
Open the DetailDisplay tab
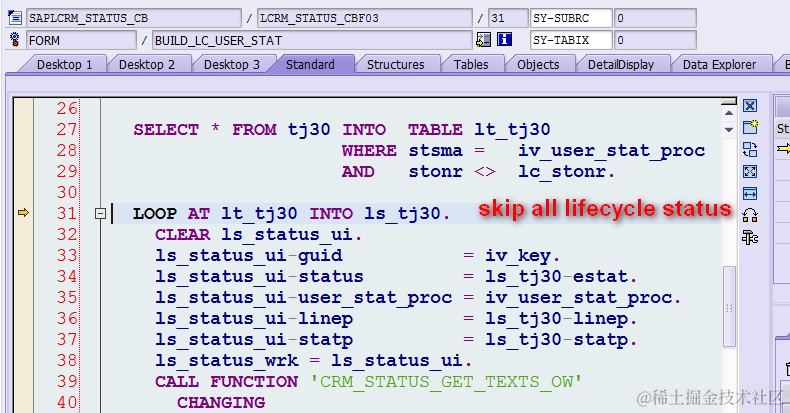(621, 64)
